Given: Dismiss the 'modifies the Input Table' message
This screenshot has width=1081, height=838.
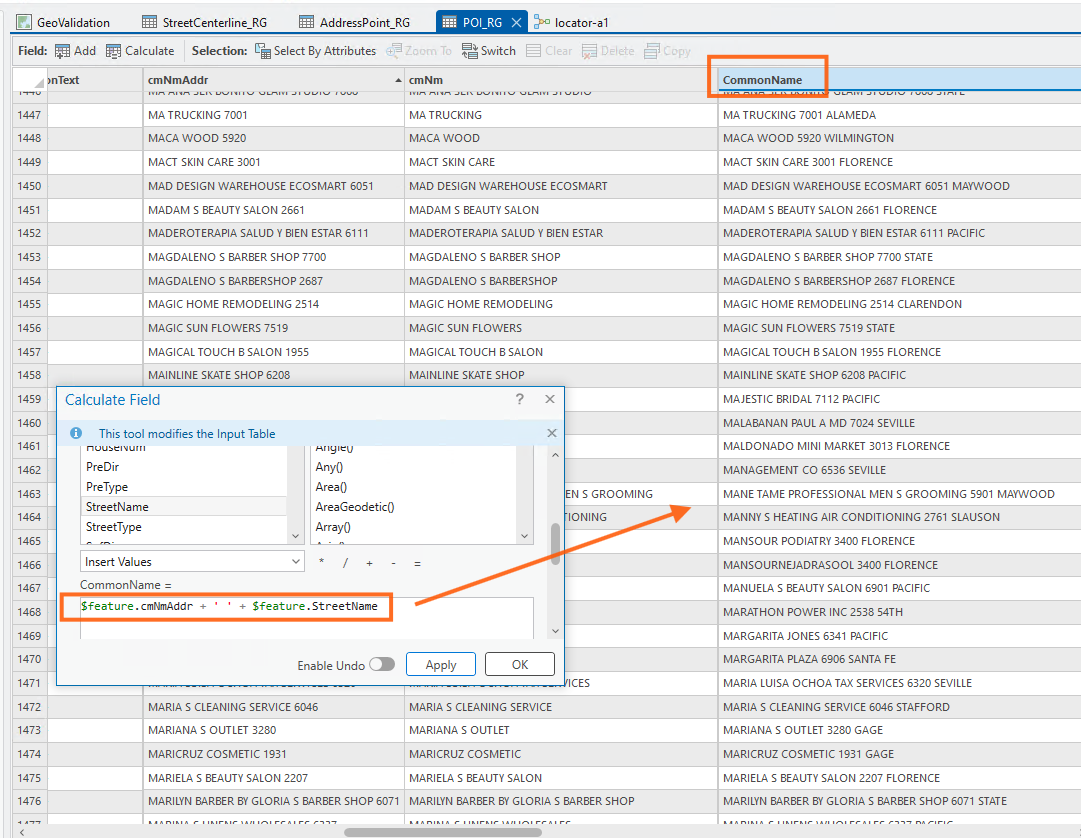Looking at the screenshot, I should pos(551,433).
